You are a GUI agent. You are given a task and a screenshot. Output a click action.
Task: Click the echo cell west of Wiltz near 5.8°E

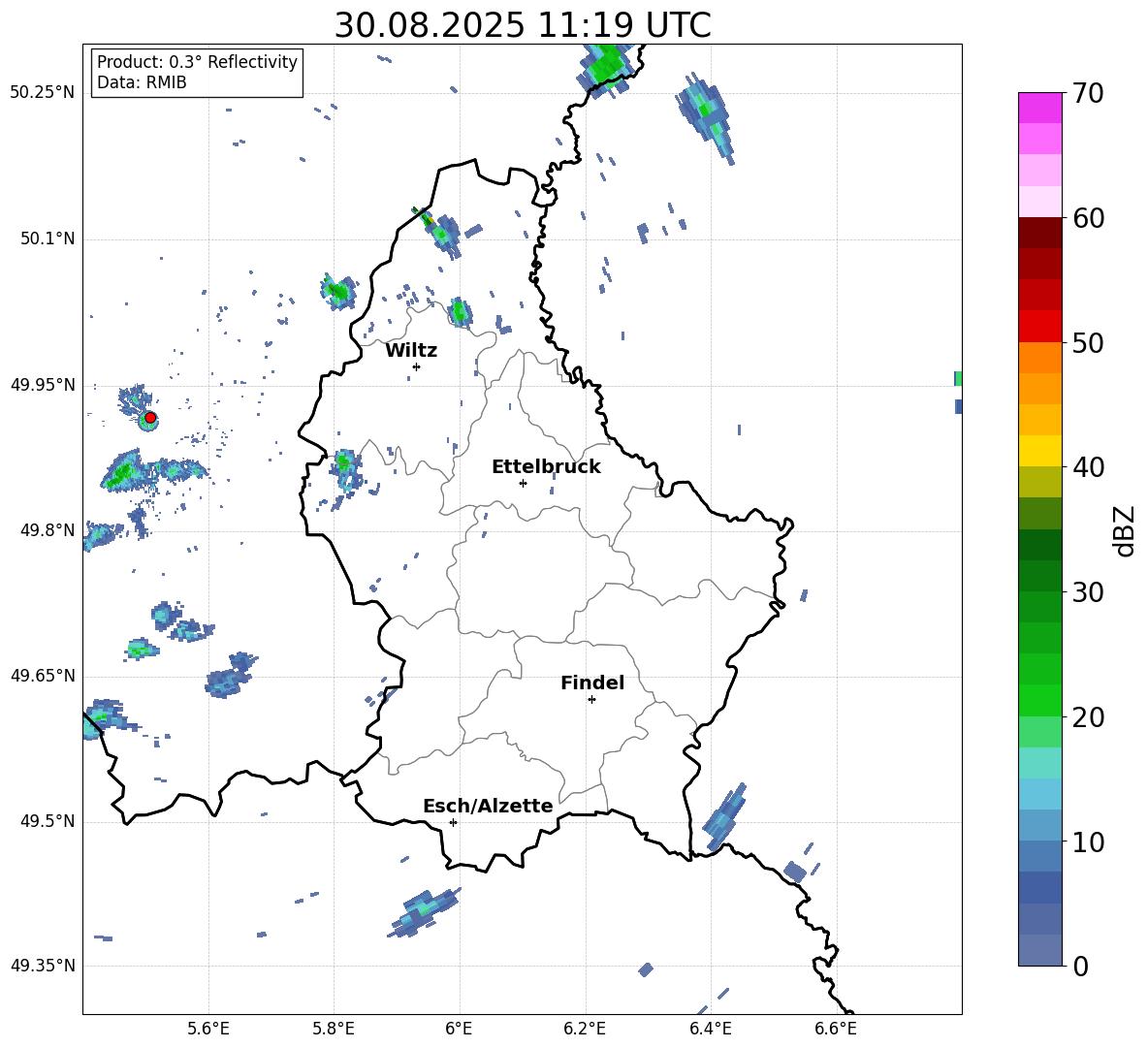(x=338, y=292)
